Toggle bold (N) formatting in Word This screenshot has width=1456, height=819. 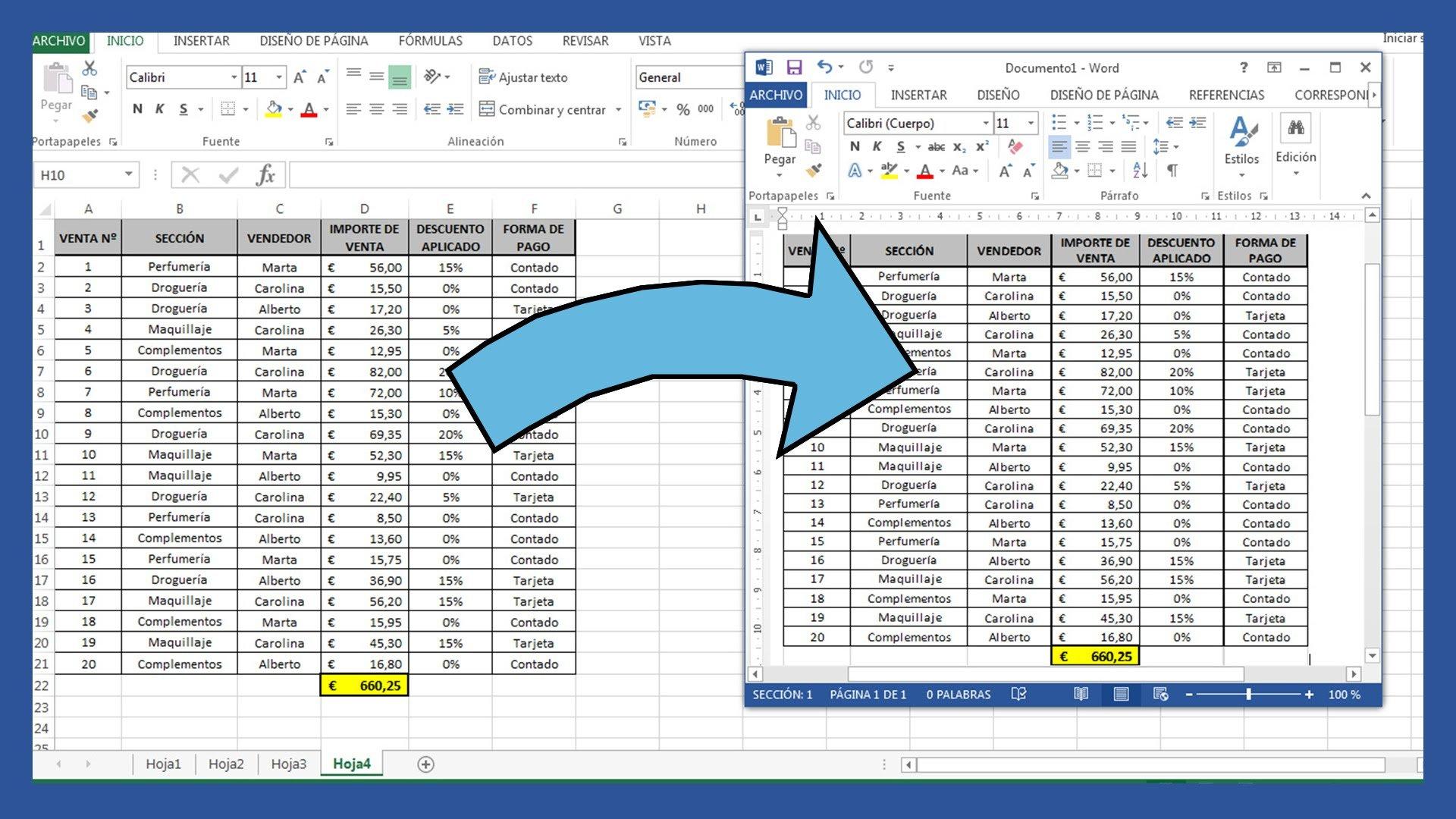click(855, 147)
